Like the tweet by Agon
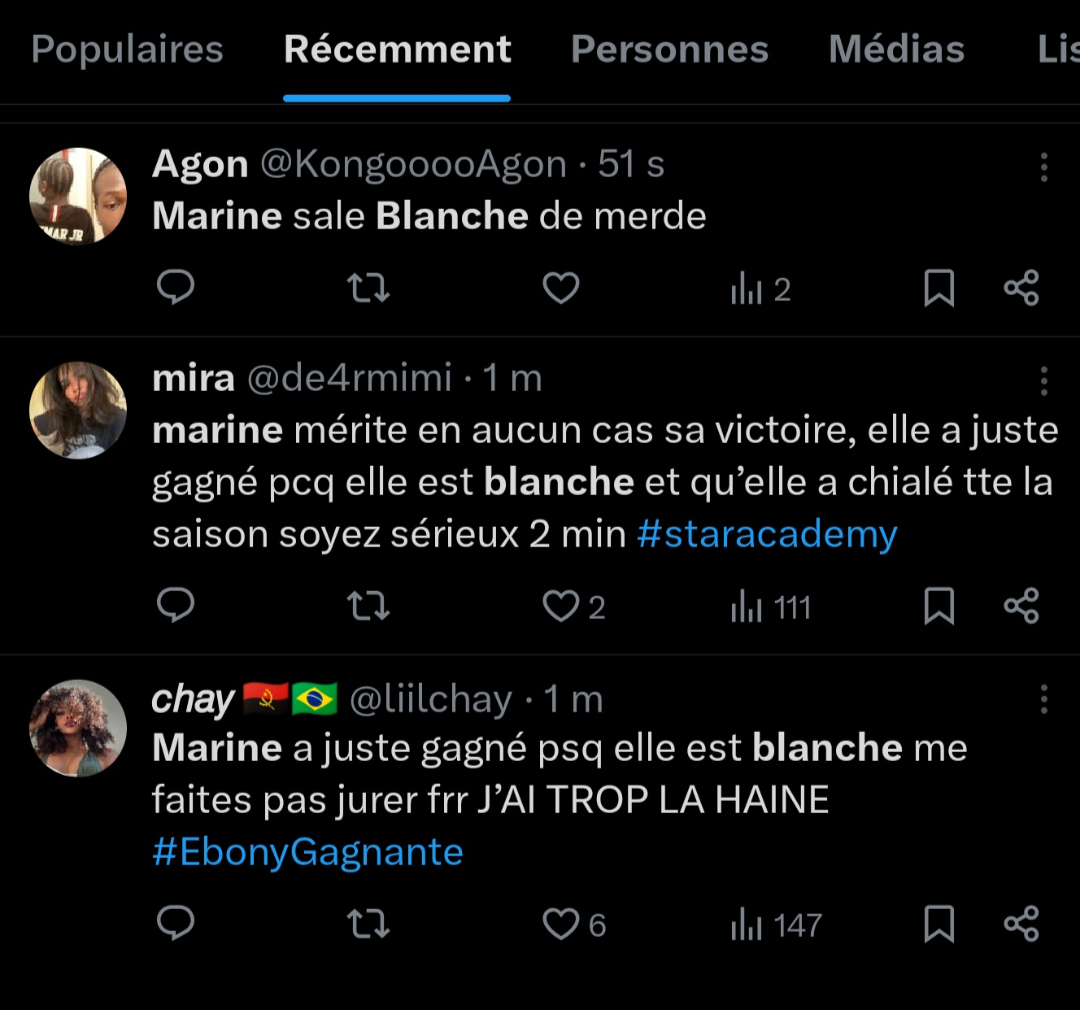 click(x=561, y=289)
